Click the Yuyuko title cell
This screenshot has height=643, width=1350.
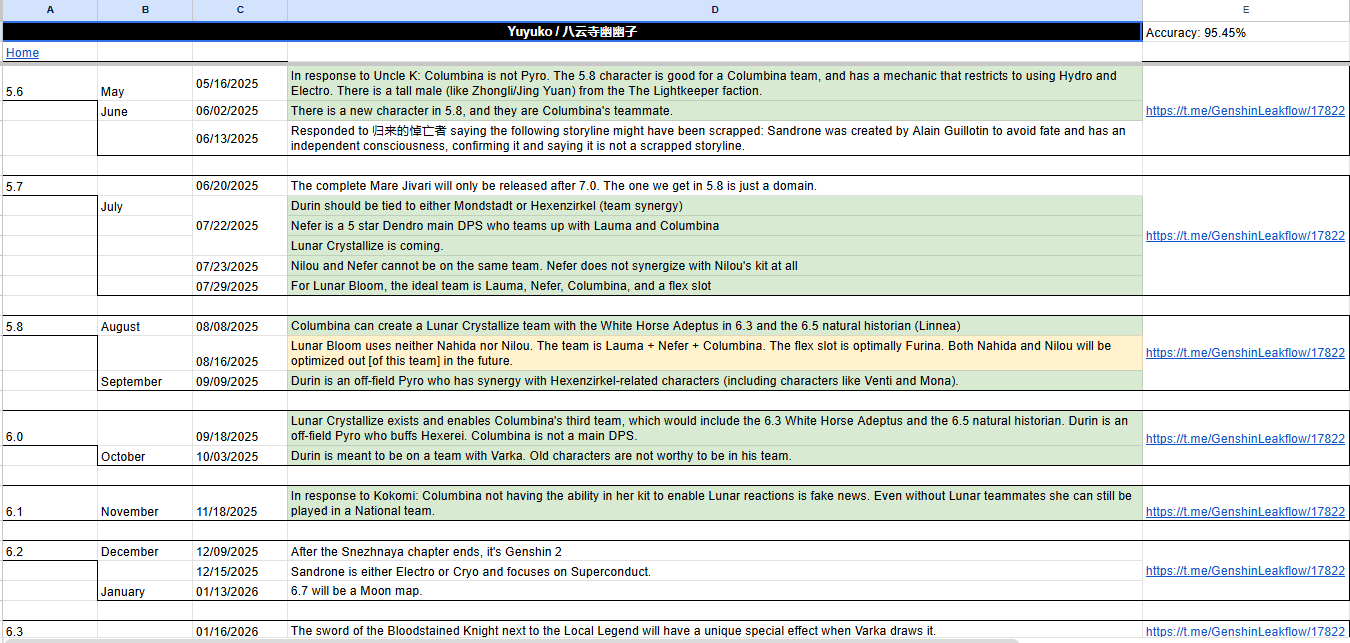point(572,32)
